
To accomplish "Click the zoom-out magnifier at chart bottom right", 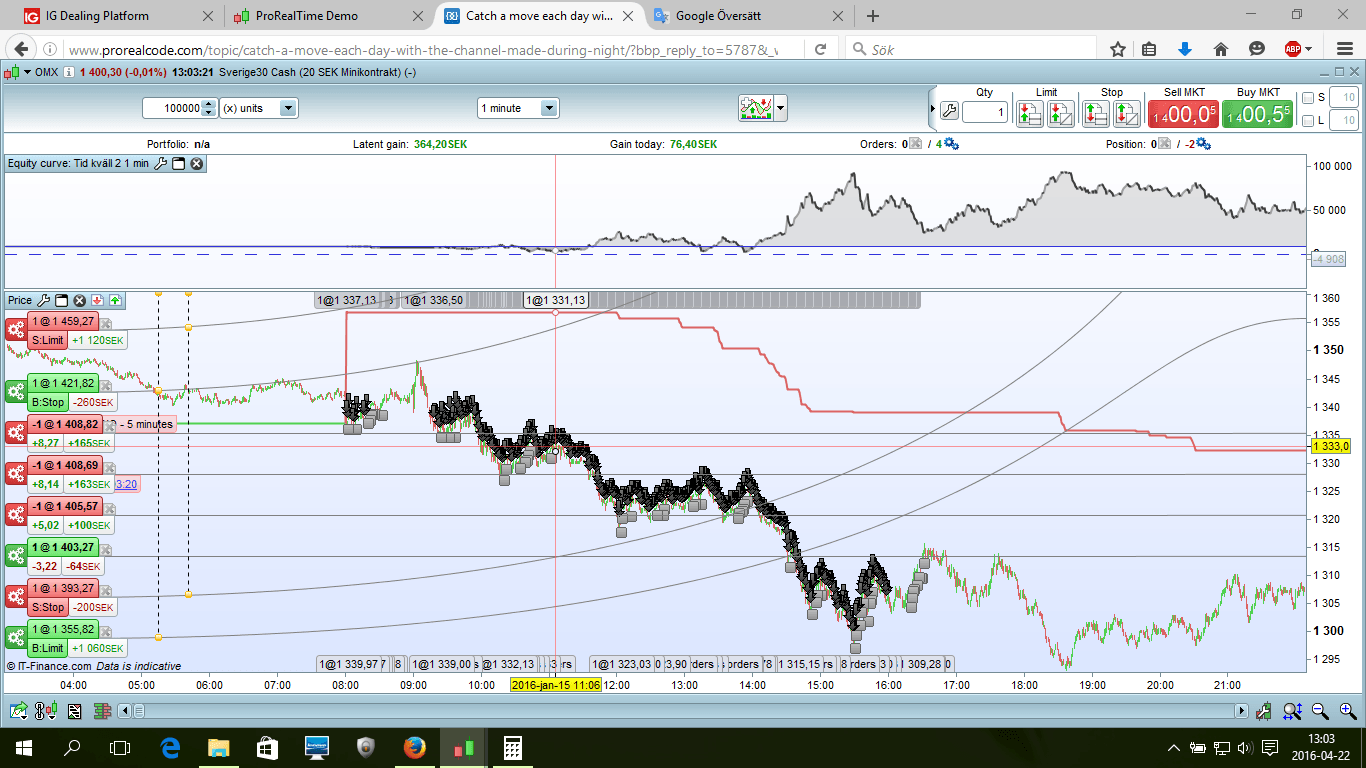I will (x=1319, y=711).
